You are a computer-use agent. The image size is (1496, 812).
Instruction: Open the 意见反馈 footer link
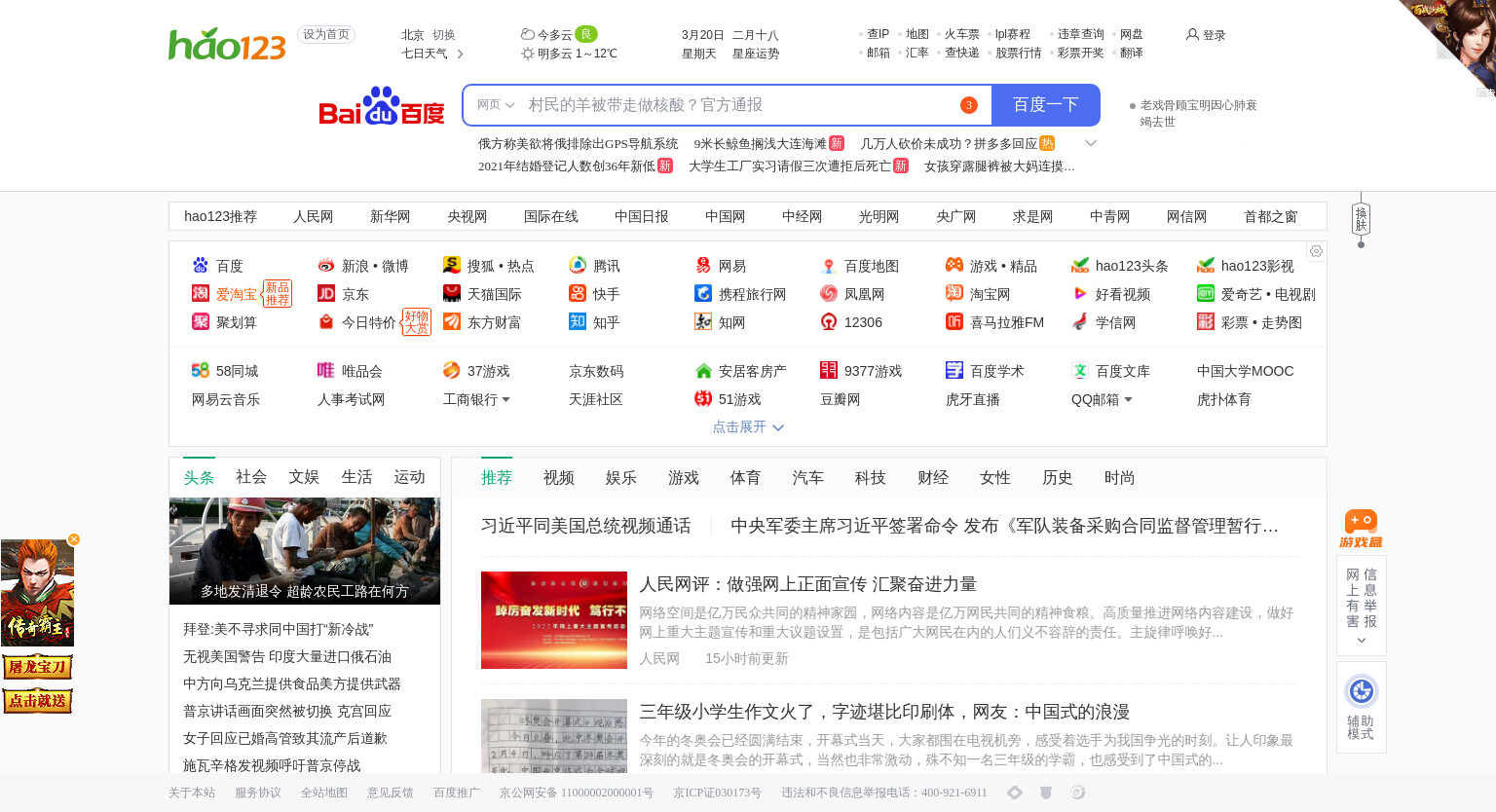[391, 793]
